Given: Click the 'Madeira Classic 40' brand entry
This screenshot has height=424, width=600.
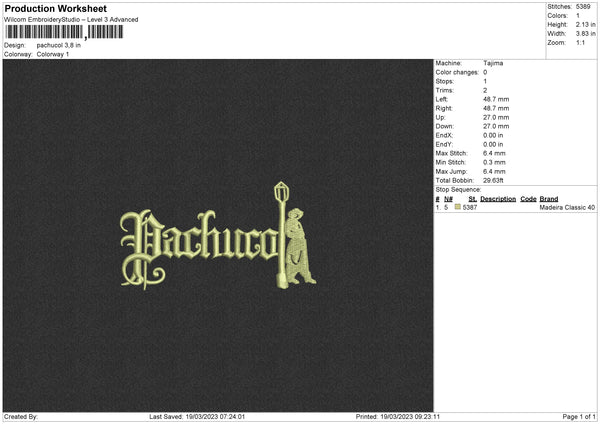Looking at the screenshot, I should click(567, 207).
